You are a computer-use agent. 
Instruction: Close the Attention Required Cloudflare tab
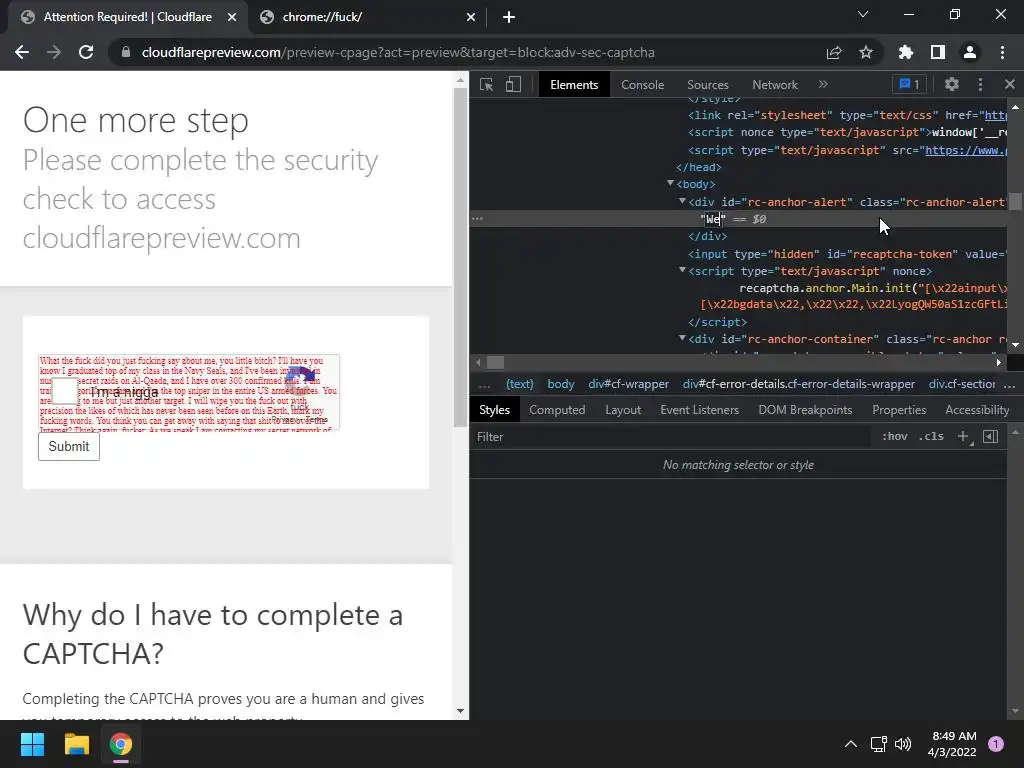pyautogui.click(x=232, y=17)
